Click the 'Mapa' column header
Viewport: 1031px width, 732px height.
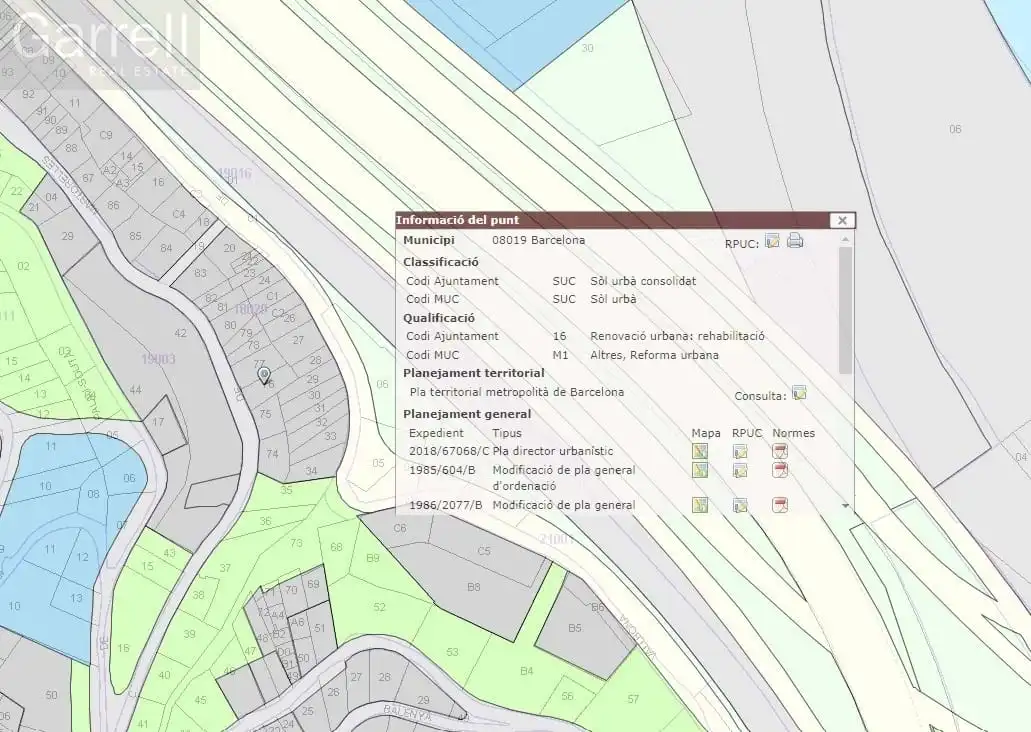[706, 433]
